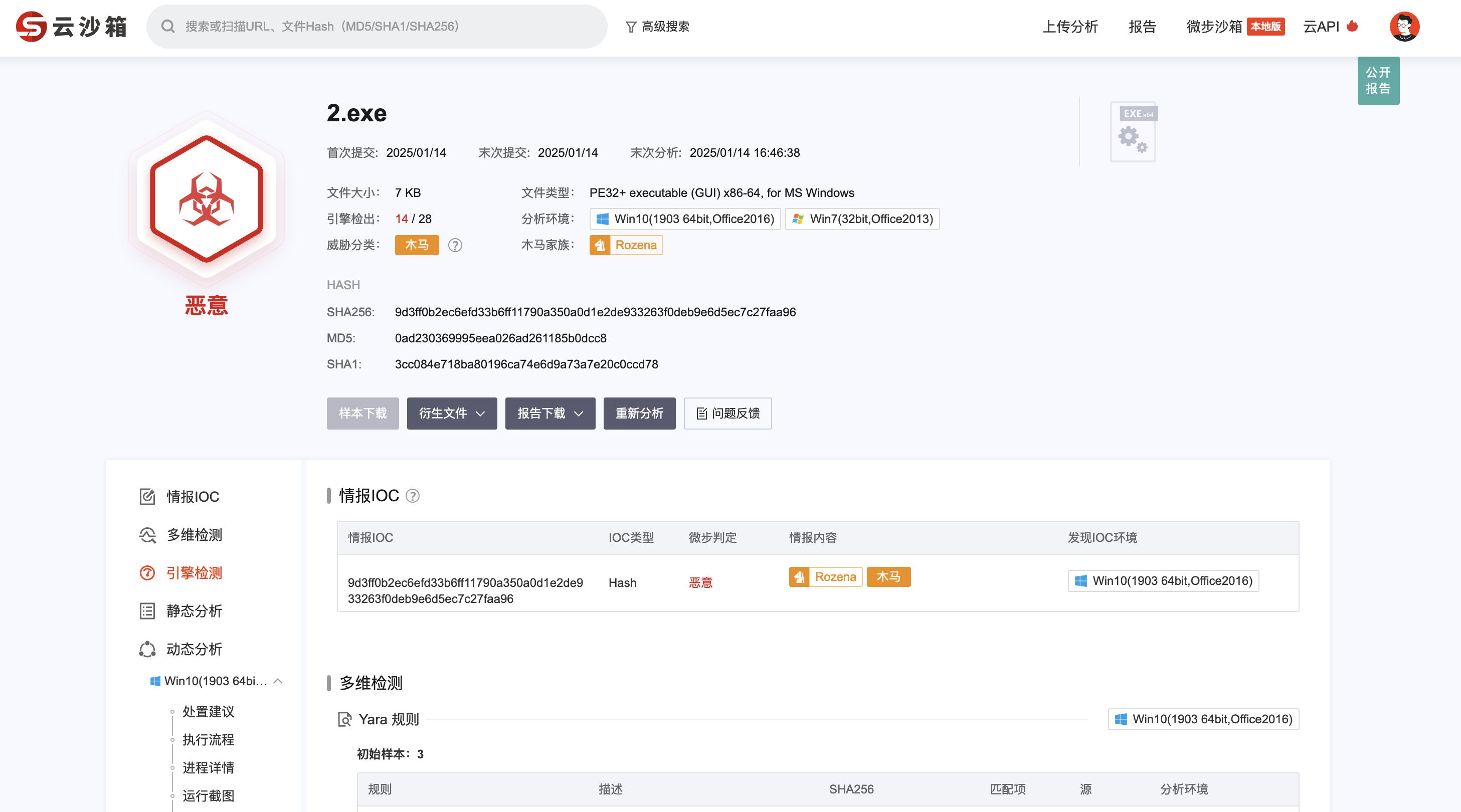Select the 引擎检测 sidebar icon
The height and width of the screenshot is (812, 1461).
point(147,573)
